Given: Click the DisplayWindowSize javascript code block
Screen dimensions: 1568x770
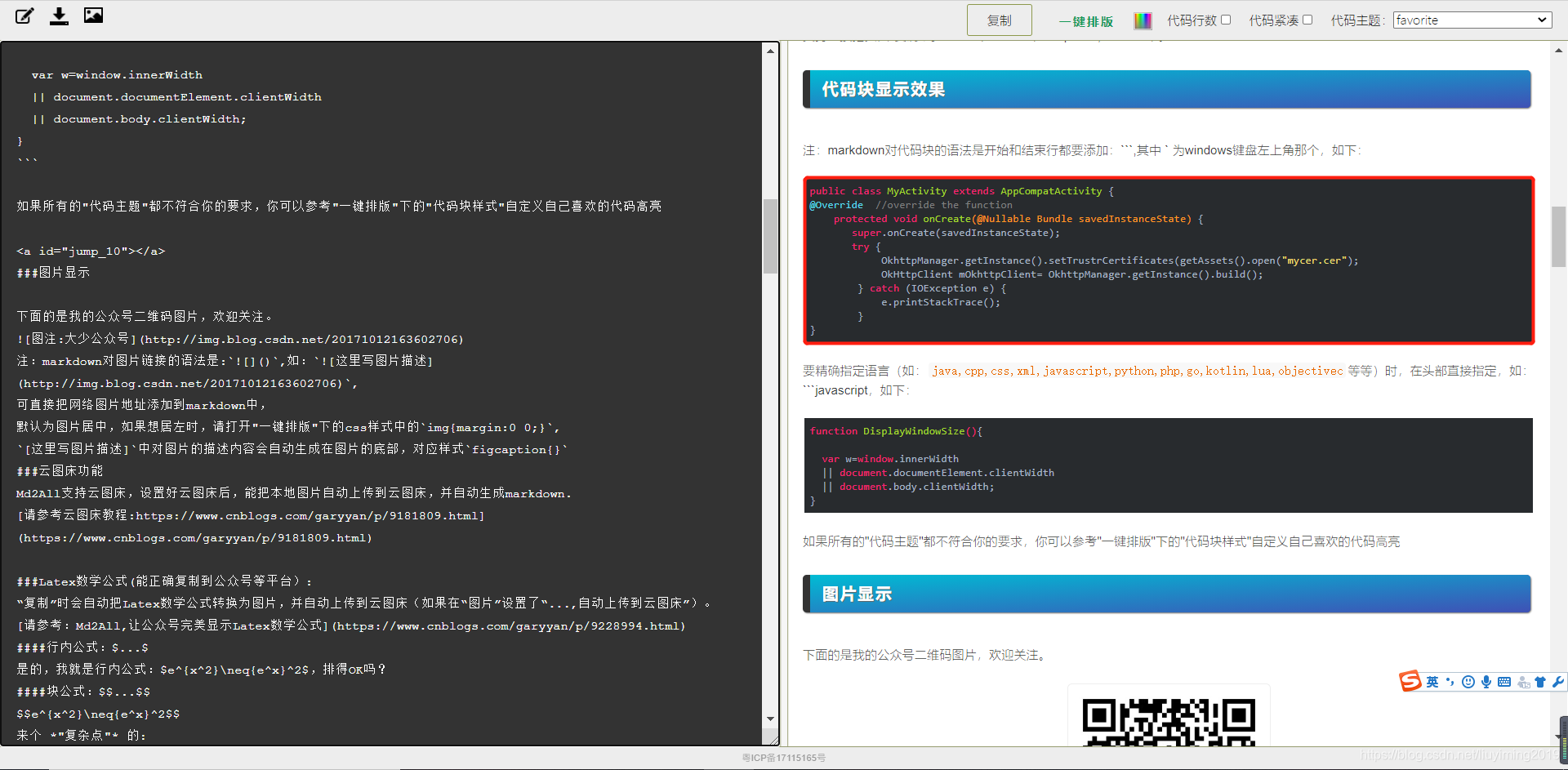Looking at the screenshot, I should (x=1169, y=465).
